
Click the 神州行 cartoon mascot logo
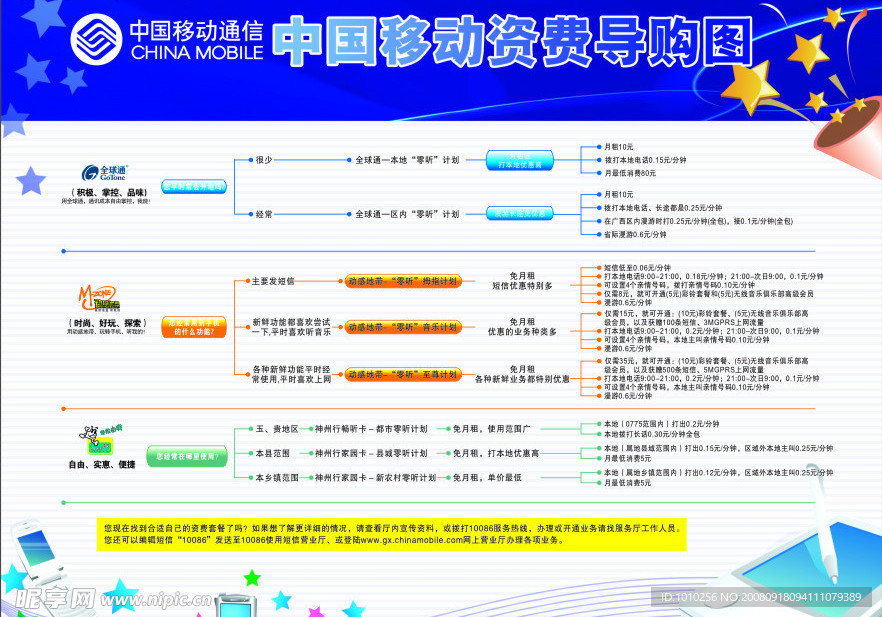tap(101, 440)
